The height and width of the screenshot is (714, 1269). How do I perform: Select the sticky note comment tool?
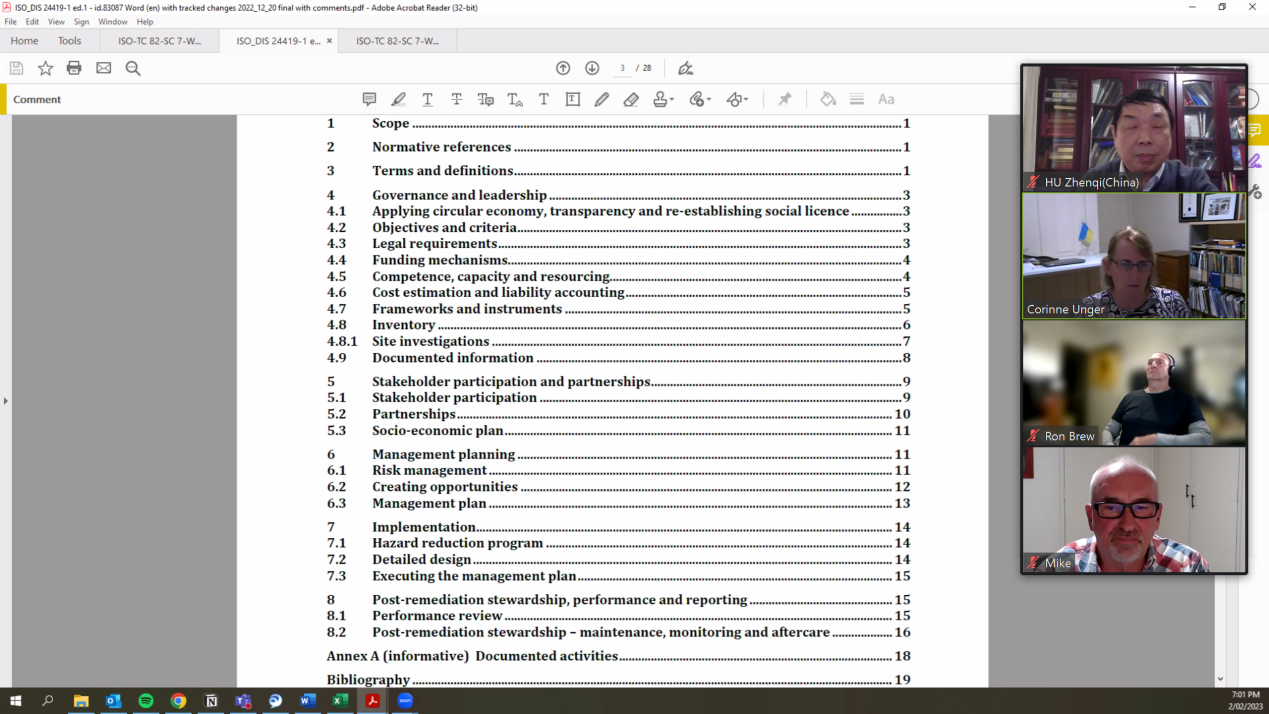pos(369,99)
